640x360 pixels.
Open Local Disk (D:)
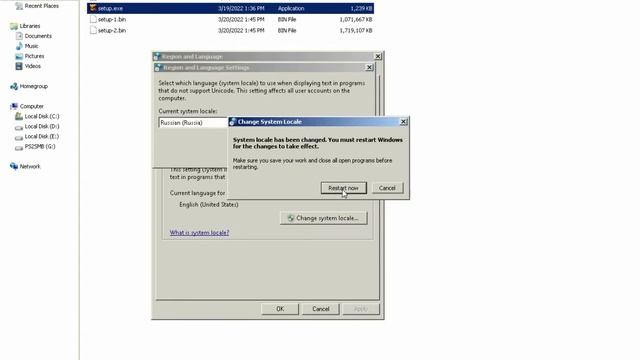click(x=42, y=127)
